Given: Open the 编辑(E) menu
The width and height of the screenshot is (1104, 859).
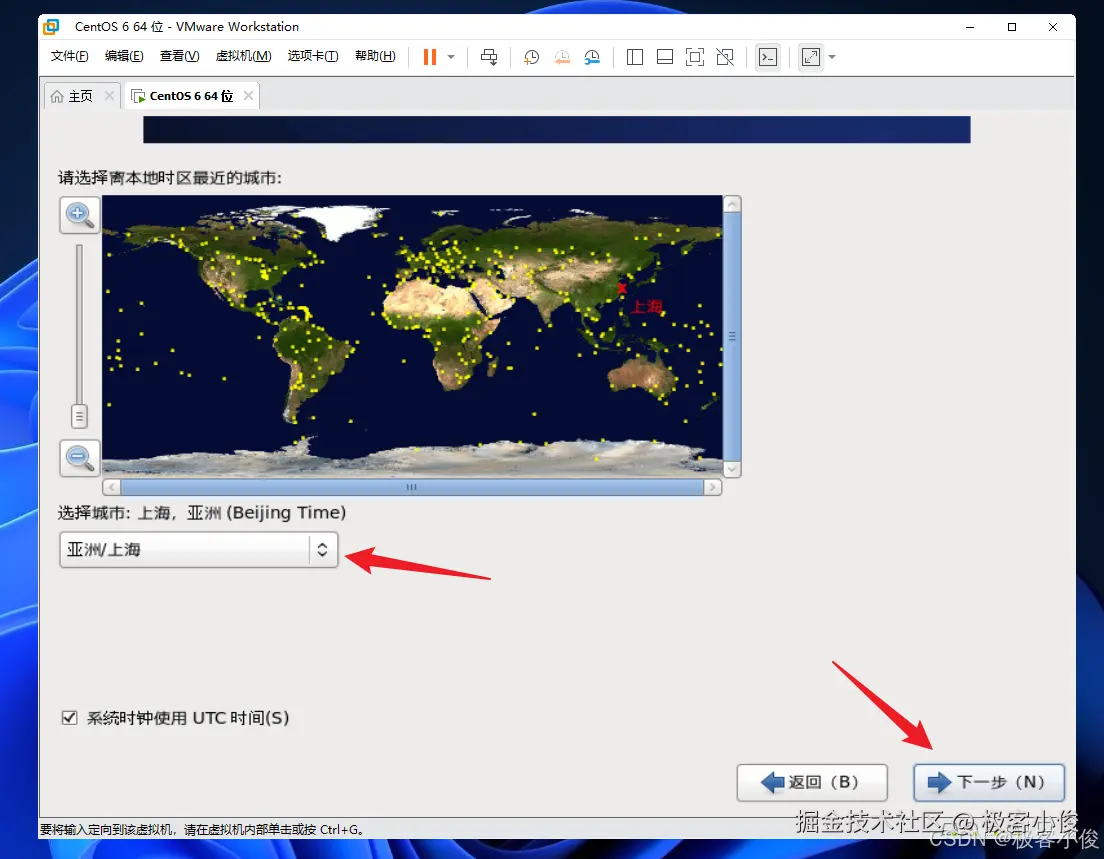Looking at the screenshot, I should click(124, 56).
